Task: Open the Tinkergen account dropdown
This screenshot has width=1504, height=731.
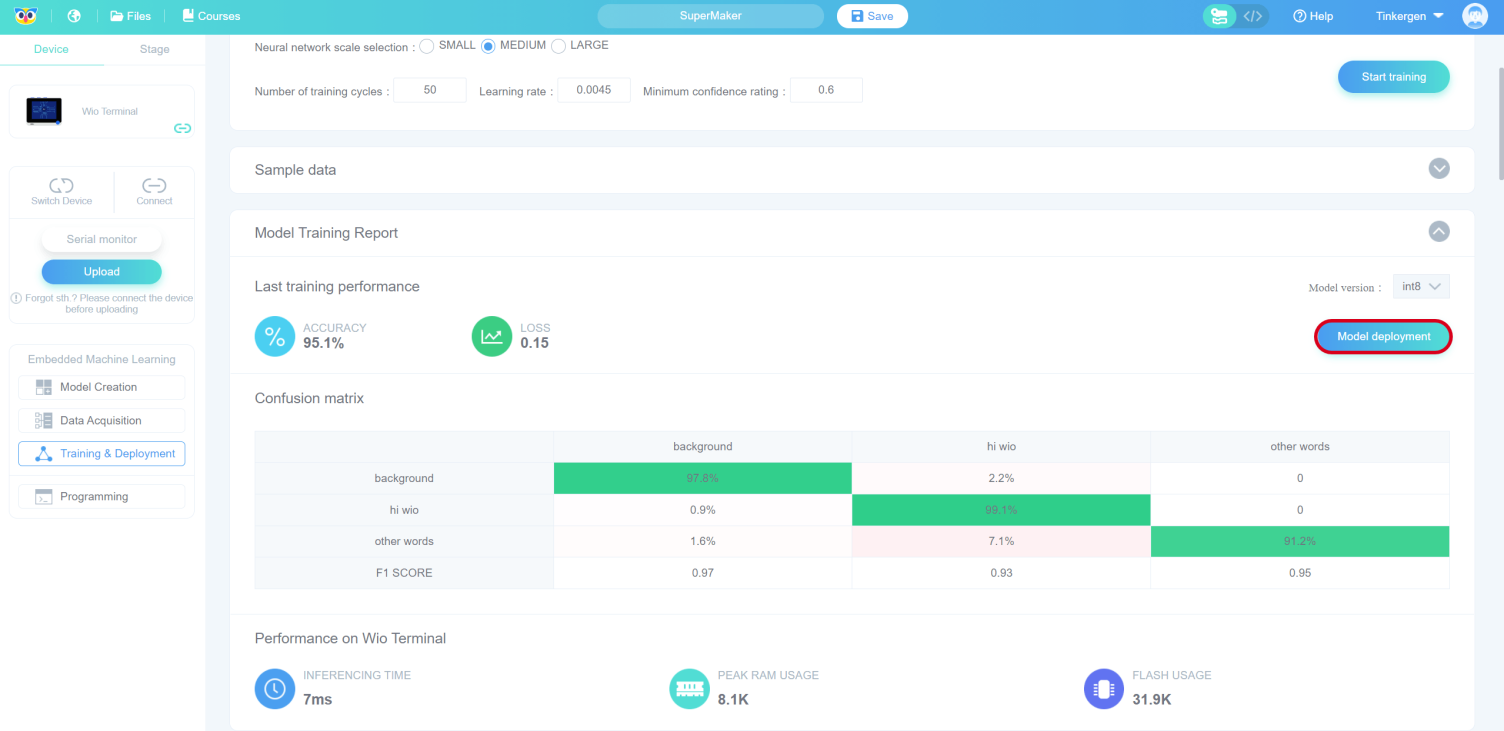Action: [x=1409, y=16]
